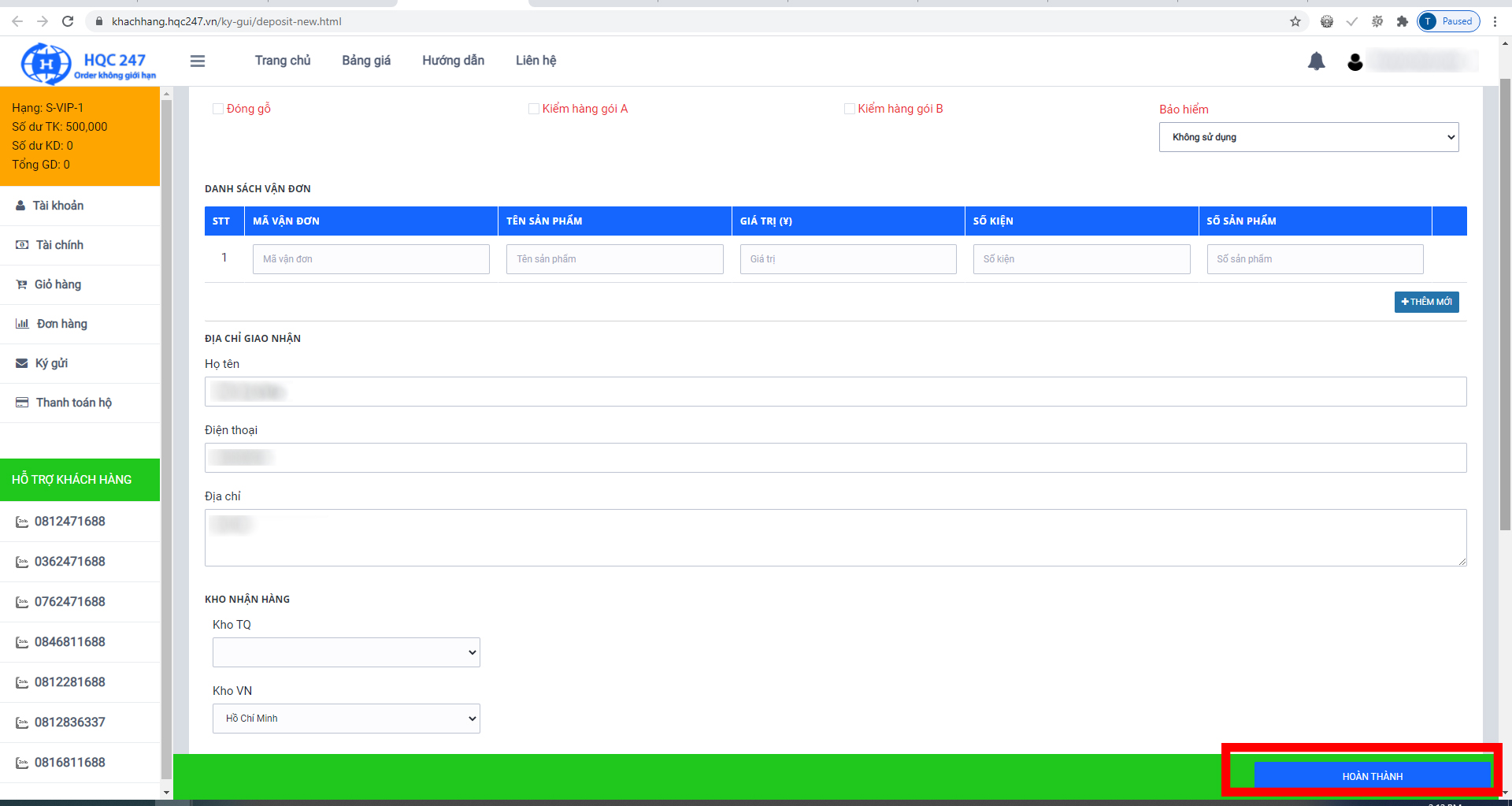Click the Số kiện input field
The width and height of the screenshot is (1512, 806).
[1082, 259]
